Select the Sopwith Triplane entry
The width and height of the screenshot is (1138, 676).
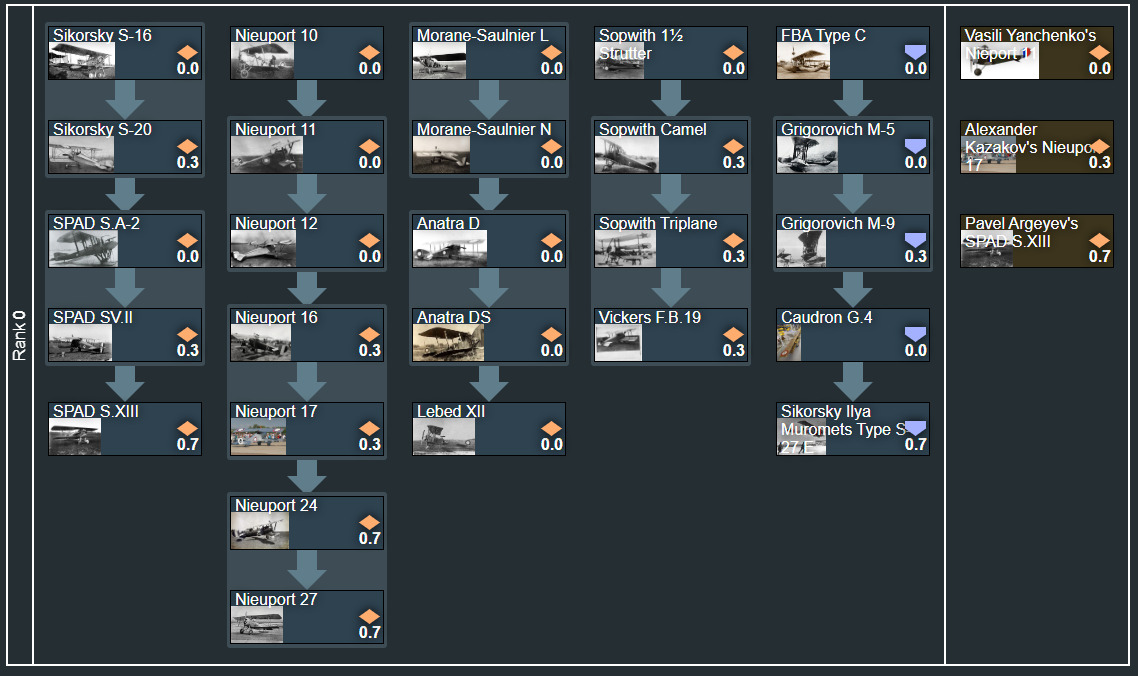(x=671, y=240)
